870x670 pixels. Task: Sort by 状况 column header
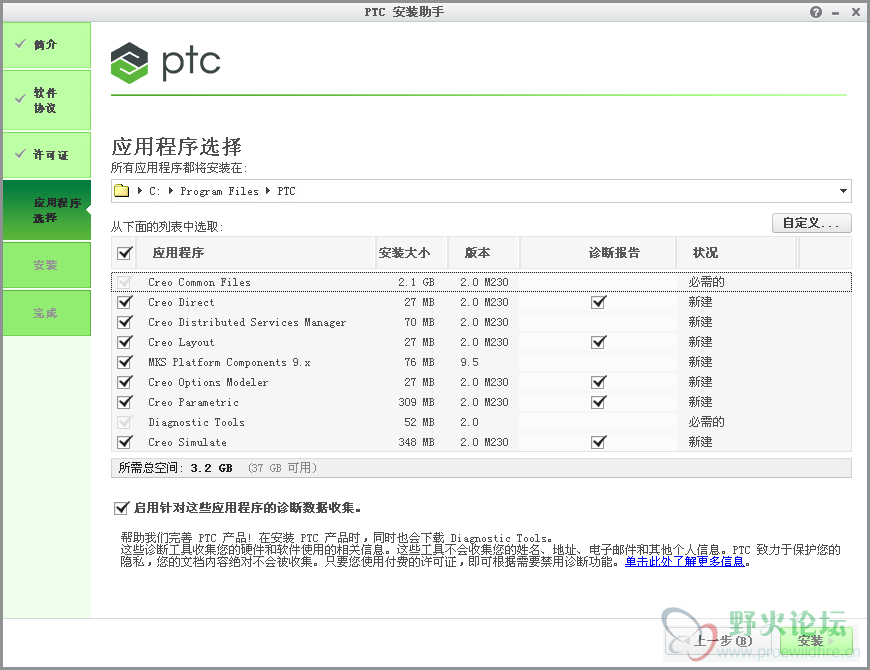coord(736,253)
